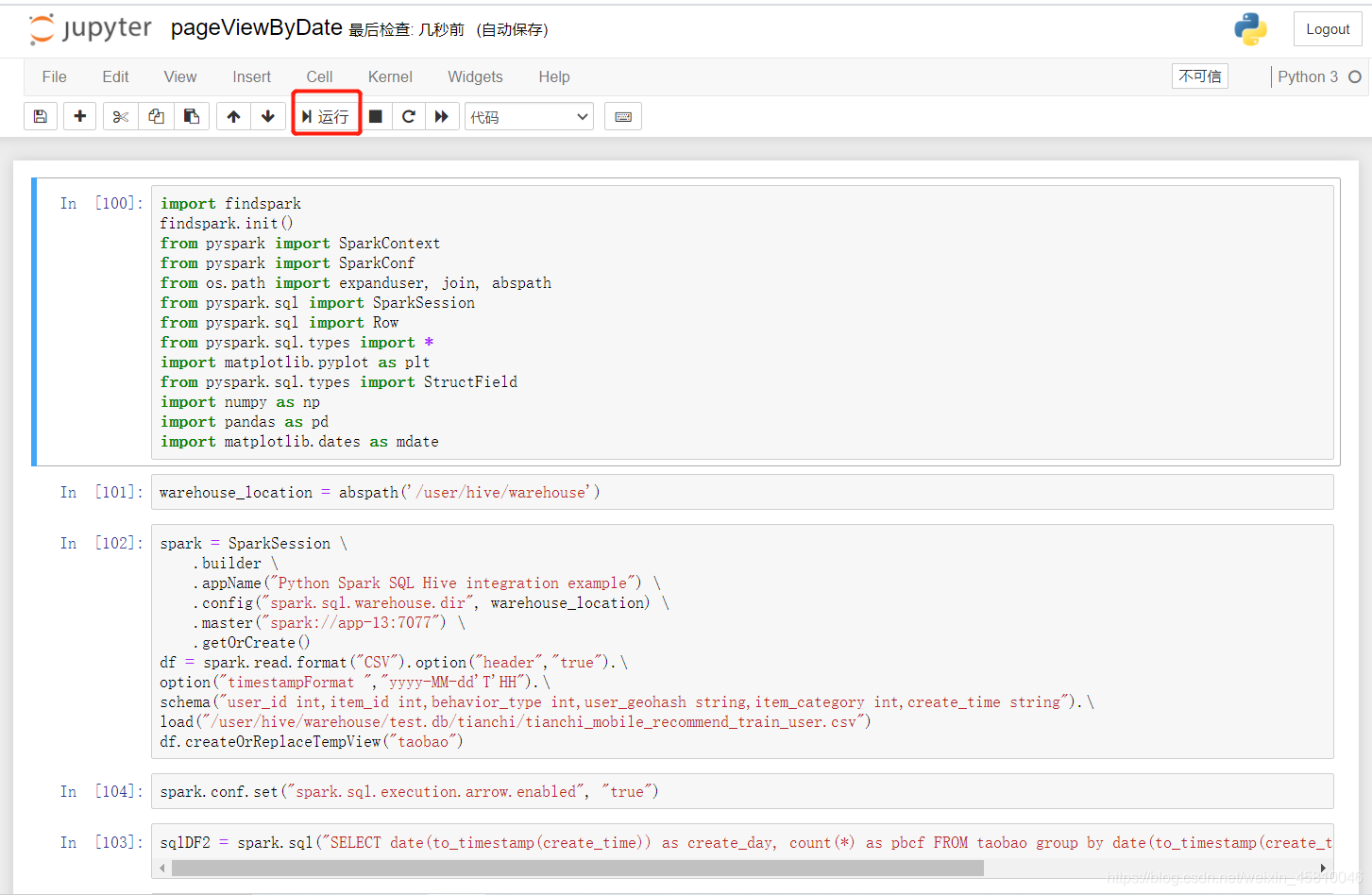Click the horizontal scrollbar of sqlDF2 cell

pyautogui.click(x=577, y=868)
